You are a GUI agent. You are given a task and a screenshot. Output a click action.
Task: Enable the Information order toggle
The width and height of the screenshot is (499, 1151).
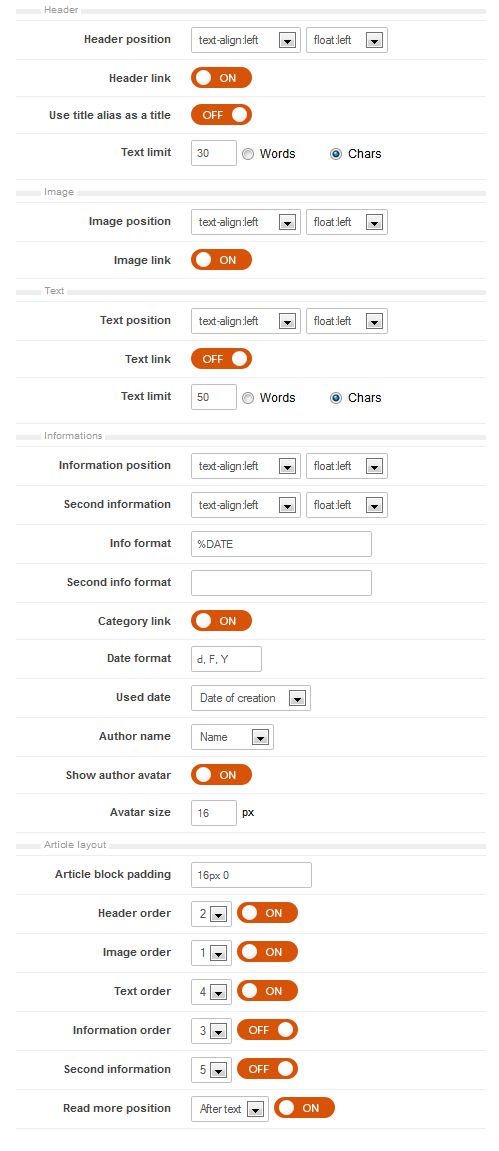(x=267, y=1030)
